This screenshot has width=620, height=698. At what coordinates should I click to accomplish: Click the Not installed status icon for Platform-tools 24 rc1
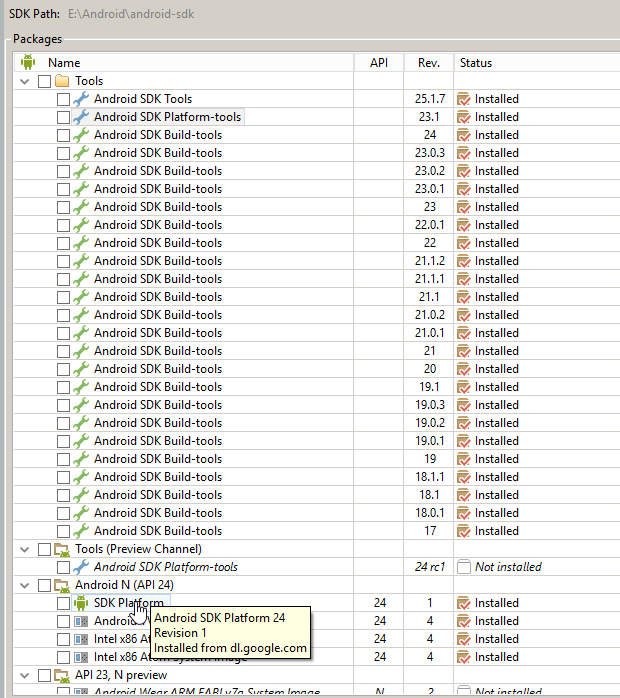tap(464, 567)
